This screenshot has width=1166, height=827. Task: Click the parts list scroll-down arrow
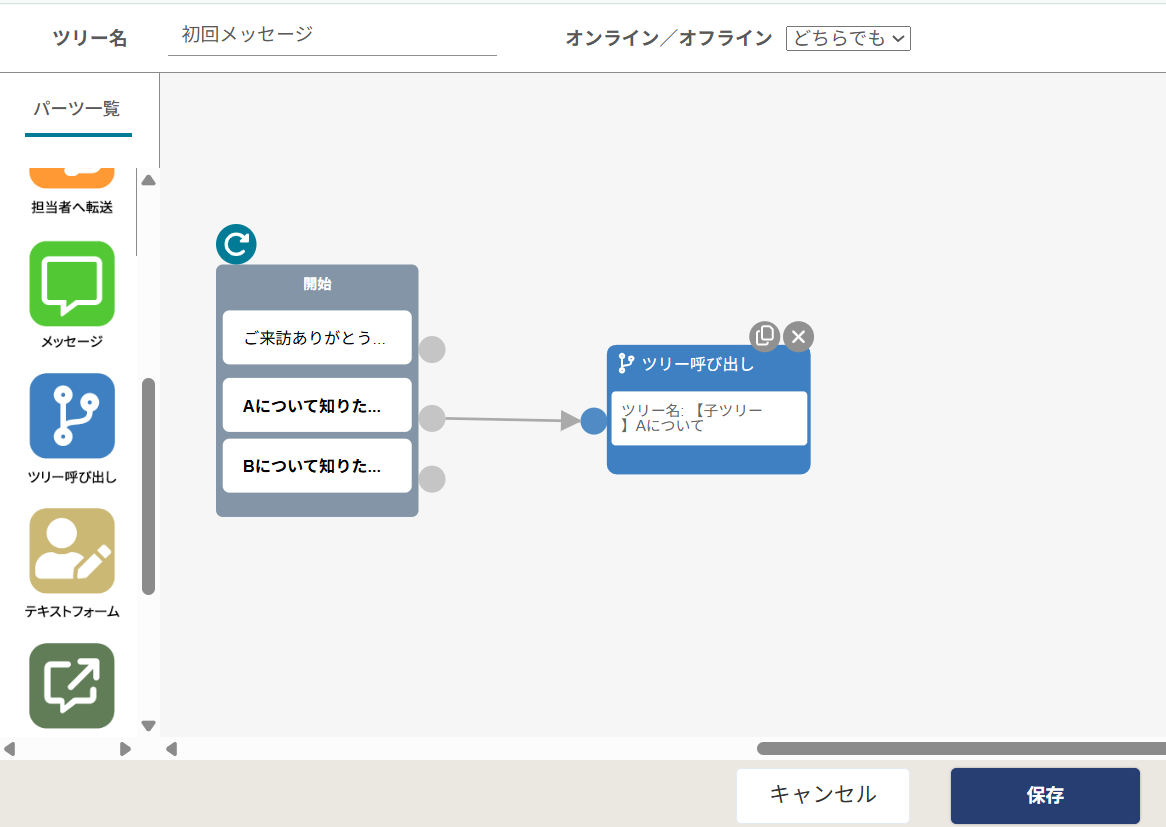(148, 725)
